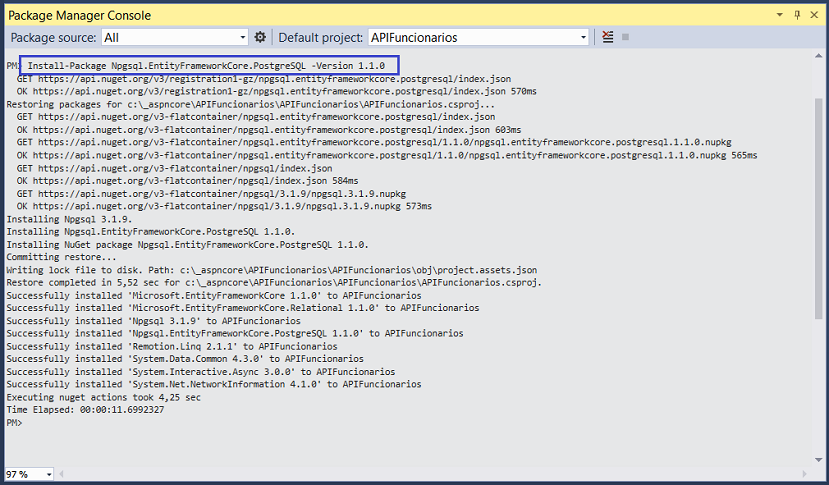
Task: Click the empty PM> prompt at bottom
Action: click(14, 423)
